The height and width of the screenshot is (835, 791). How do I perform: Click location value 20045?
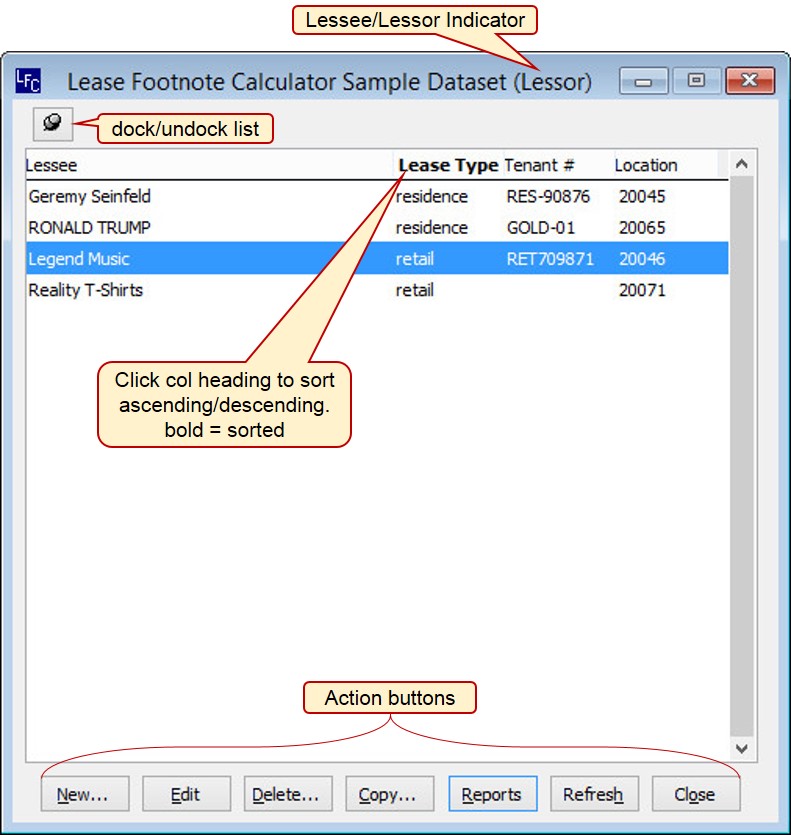642,197
